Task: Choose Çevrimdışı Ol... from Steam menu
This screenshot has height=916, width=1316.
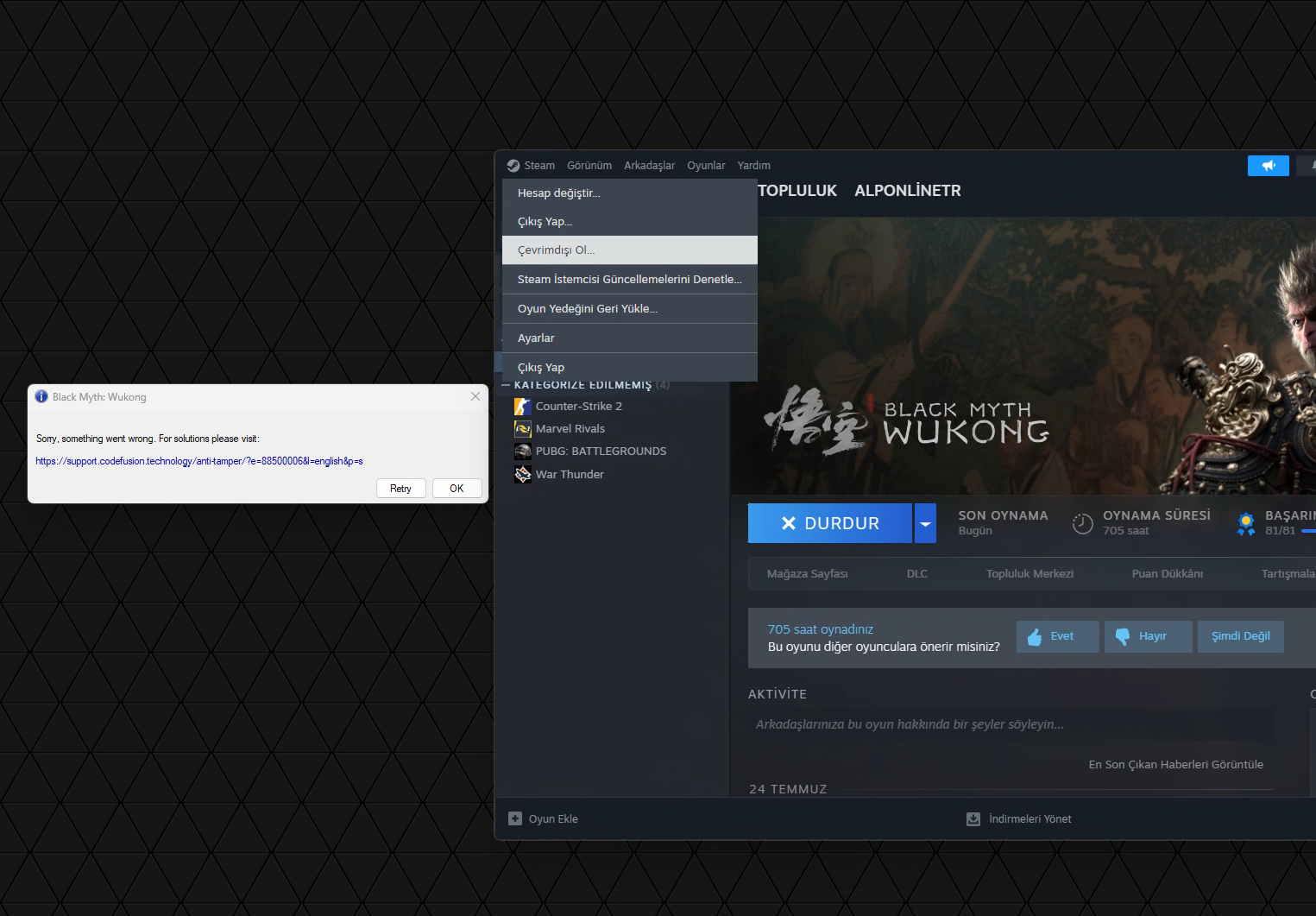Action: 630,250
